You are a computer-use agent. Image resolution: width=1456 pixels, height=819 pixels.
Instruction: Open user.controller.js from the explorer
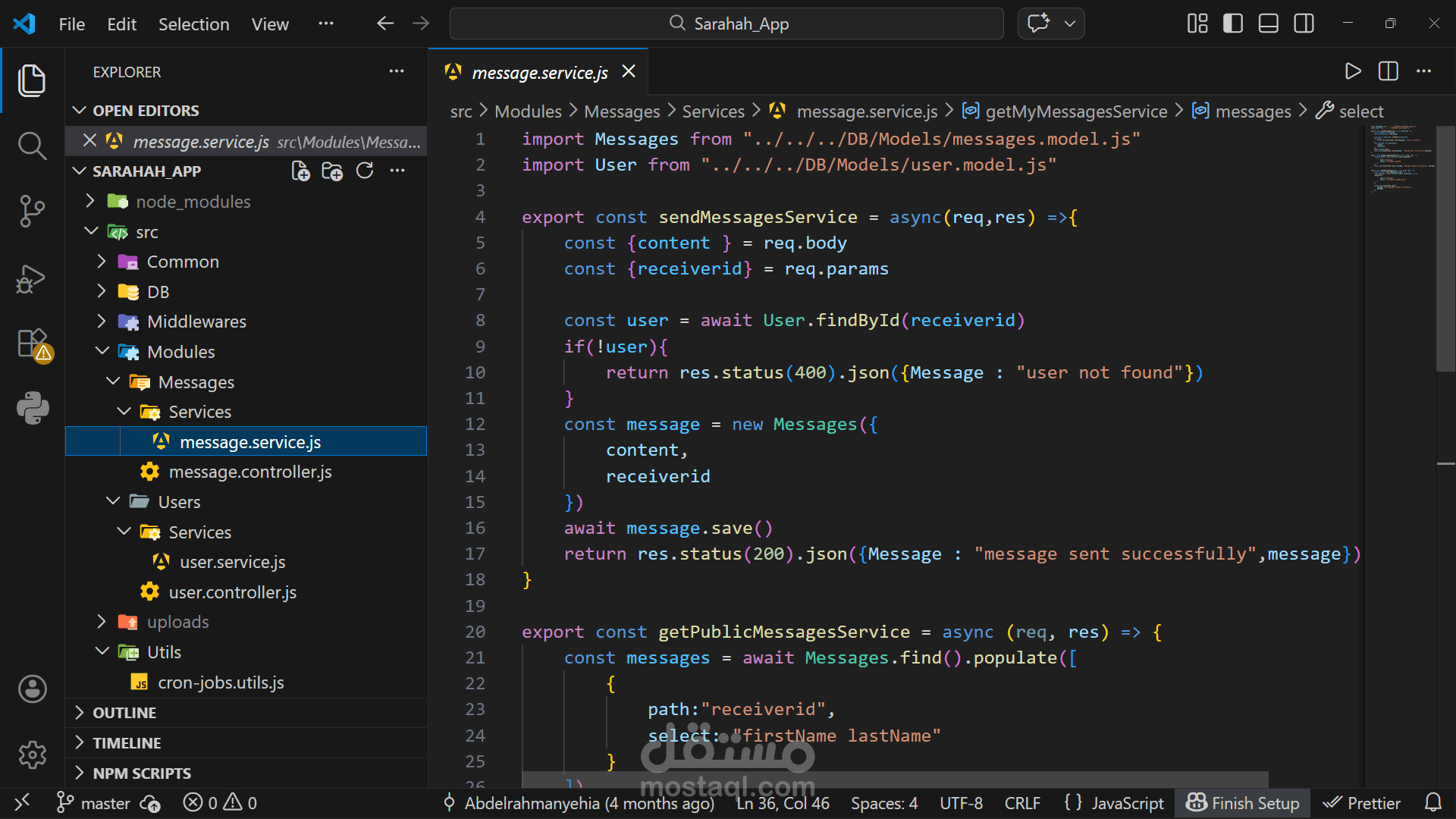pyautogui.click(x=232, y=592)
